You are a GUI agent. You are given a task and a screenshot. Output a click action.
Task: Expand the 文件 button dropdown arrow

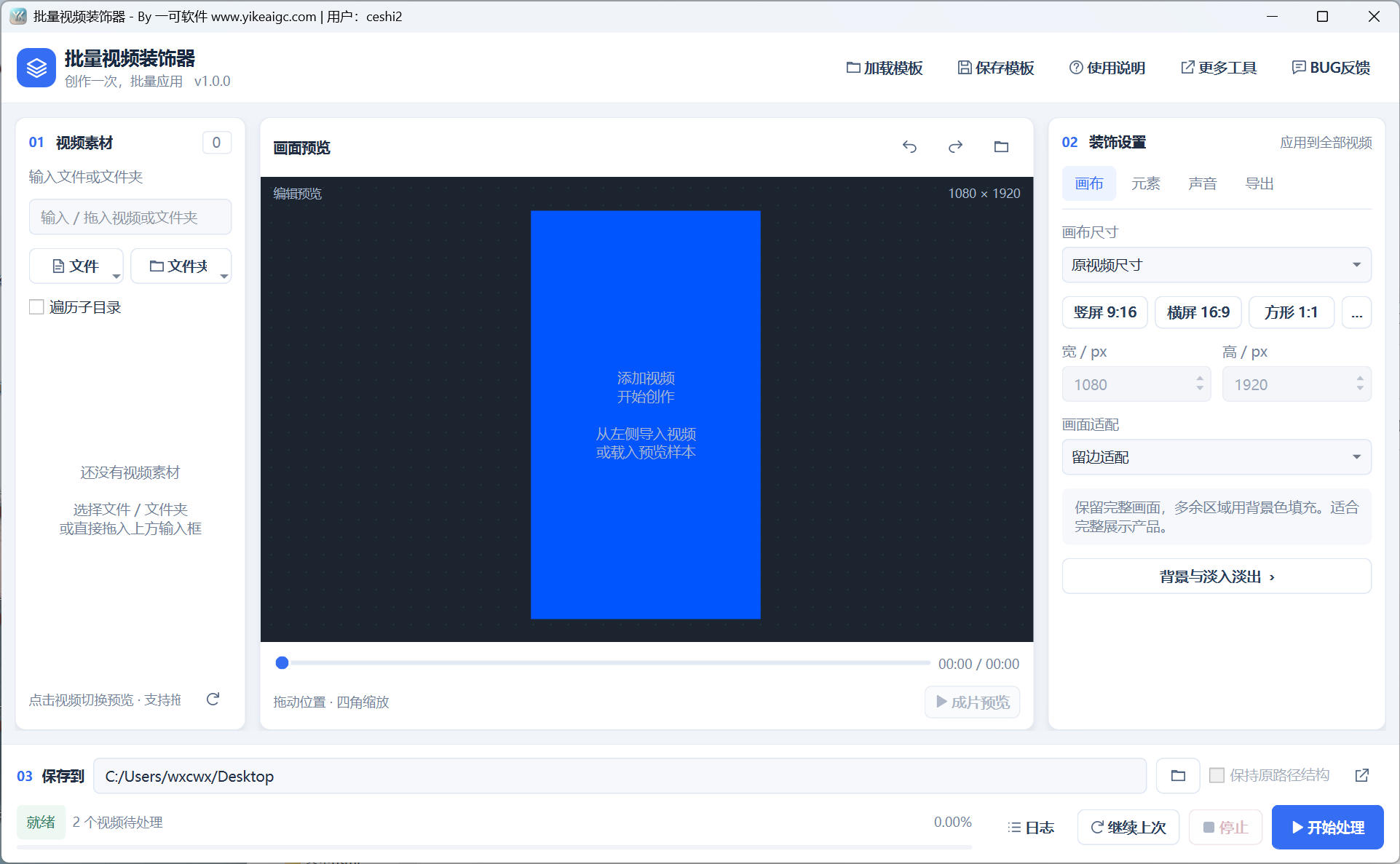pyautogui.click(x=116, y=276)
